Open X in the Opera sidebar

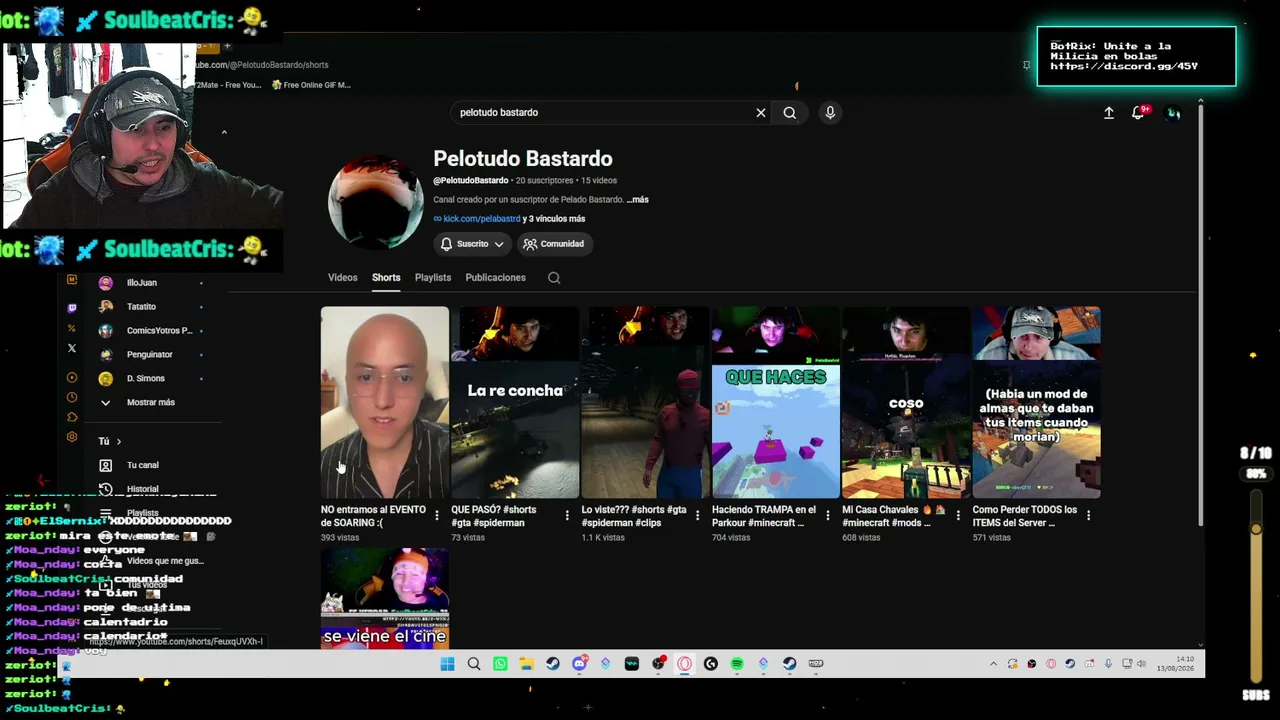pyautogui.click(x=71, y=348)
